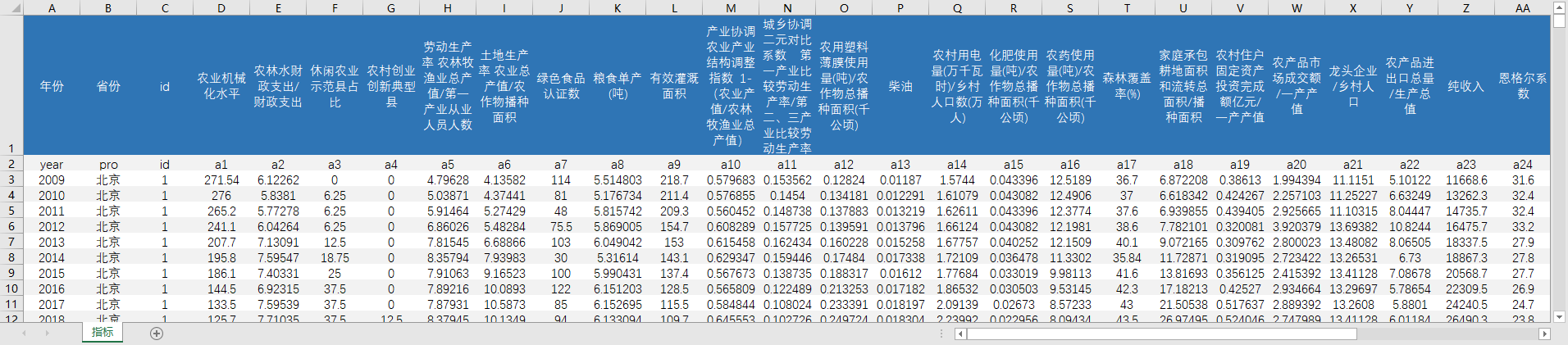Click the vertical scrollbar thumb
This screenshot has height=345, width=1568.
1560,20
